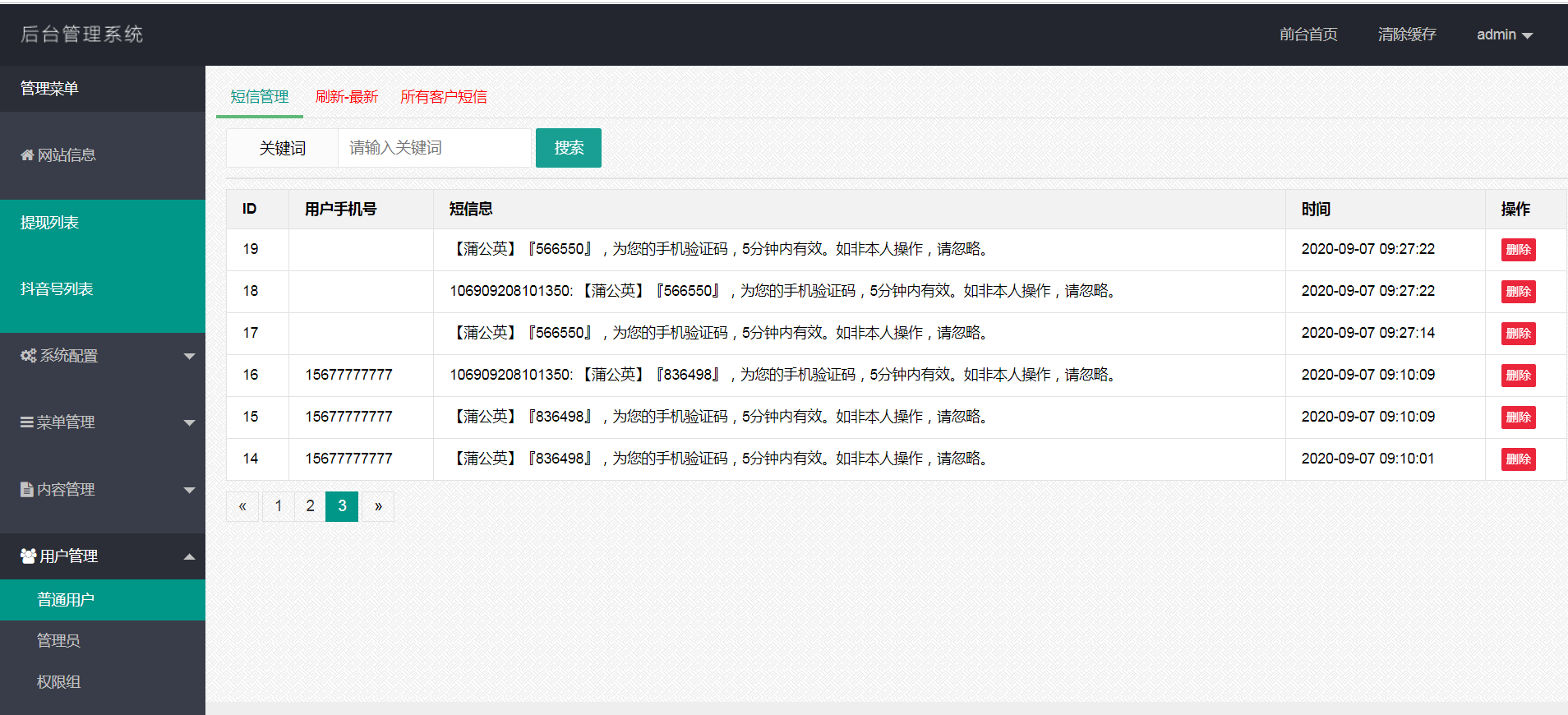Image resolution: width=1568 pixels, height=715 pixels.
Task: Click the gears icon next to 系统配置
Action: (29, 356)
